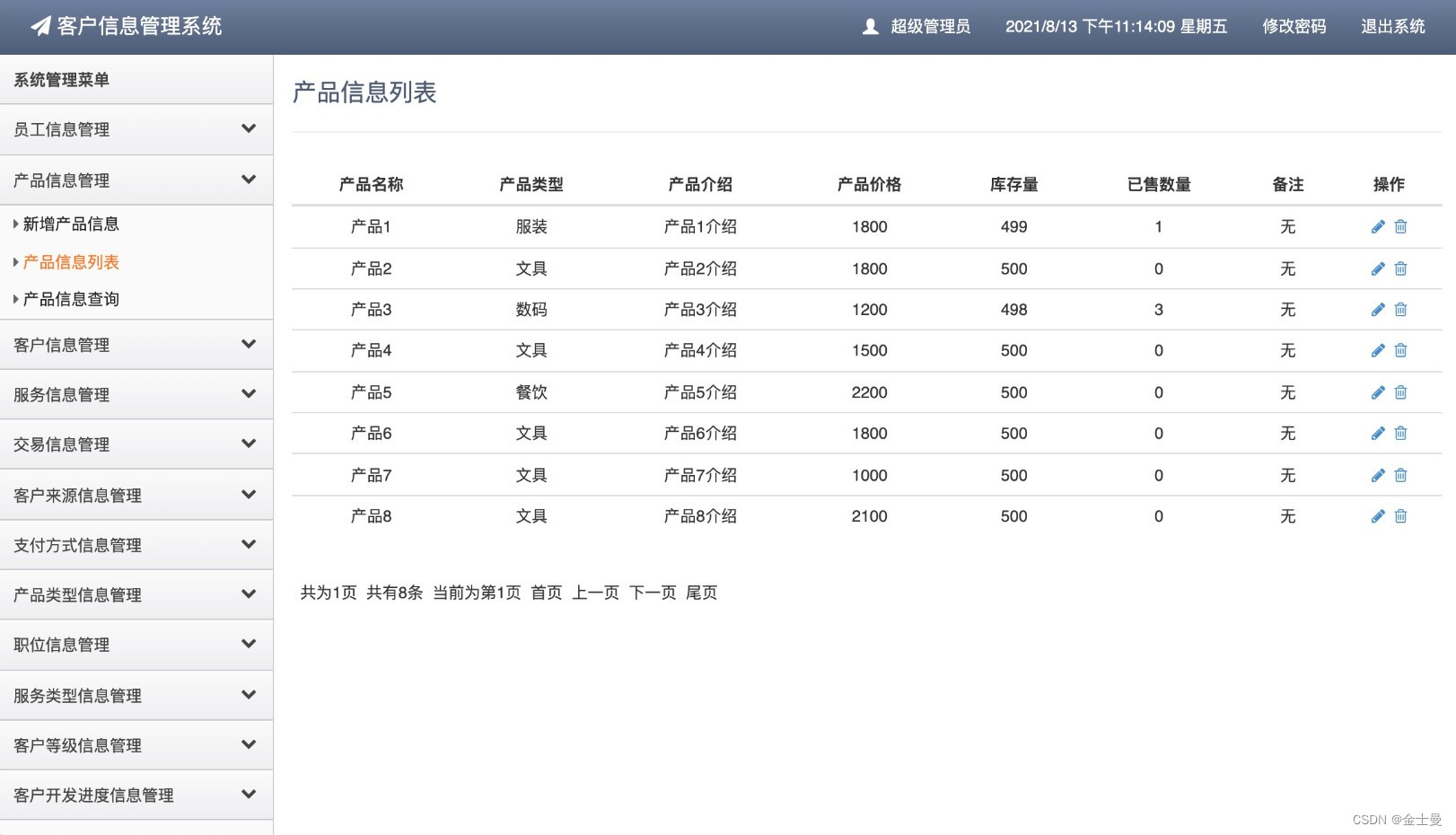The height and width of the screenshot is (835, 1456).
Task: Click the 尾页 pagination link
Action: coord(703,593)
